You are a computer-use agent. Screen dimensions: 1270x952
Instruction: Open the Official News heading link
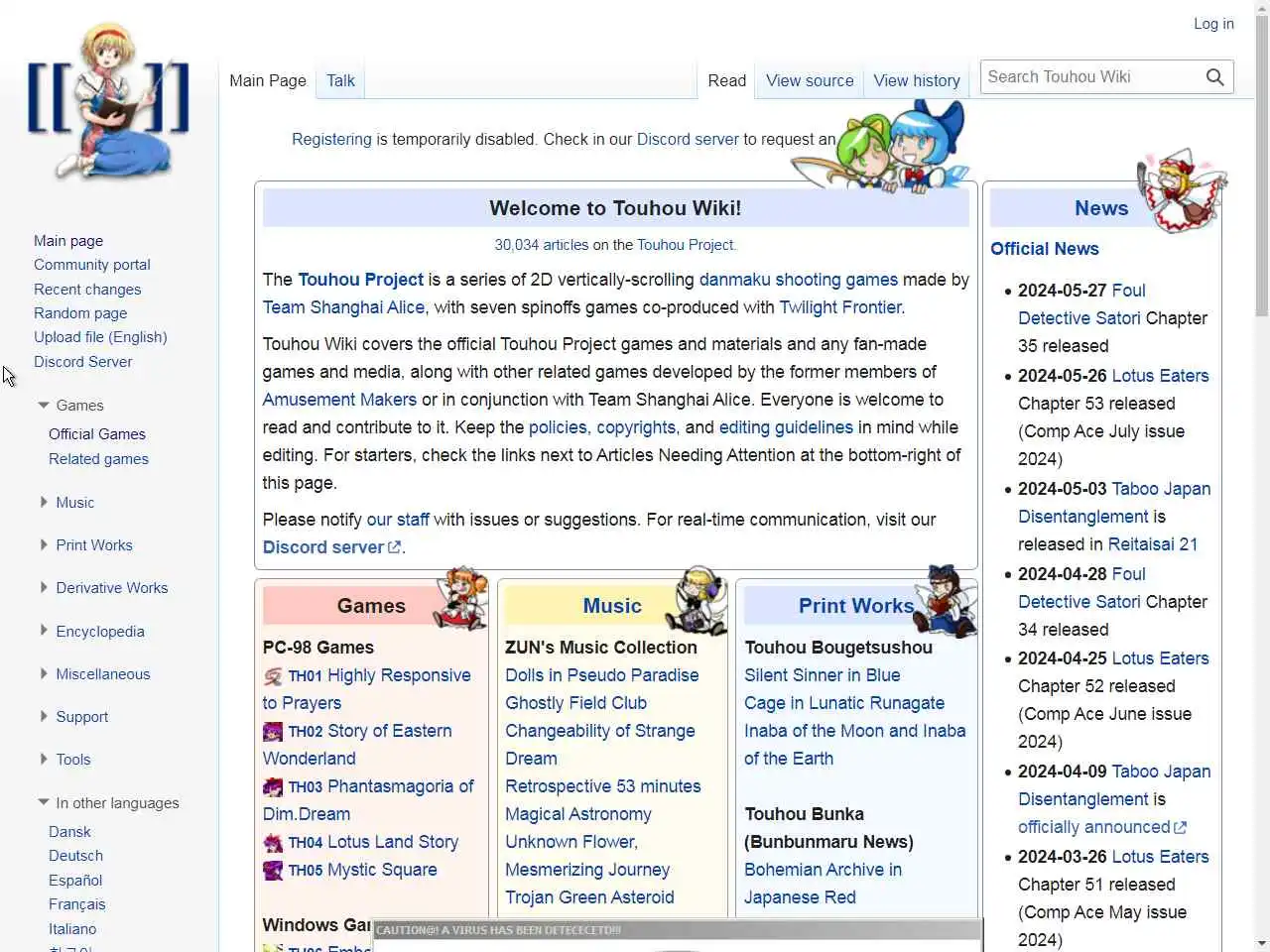click(x=1045, y=249)
